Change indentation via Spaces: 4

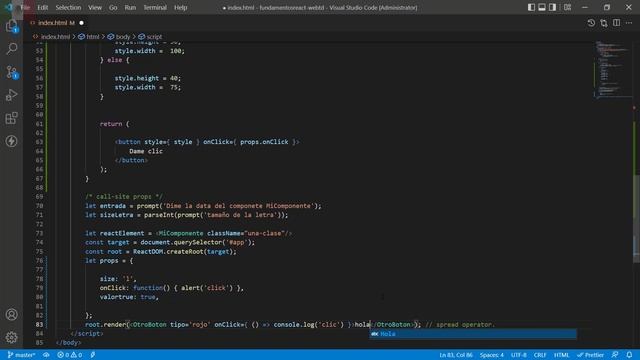click(x=491, y=355)
